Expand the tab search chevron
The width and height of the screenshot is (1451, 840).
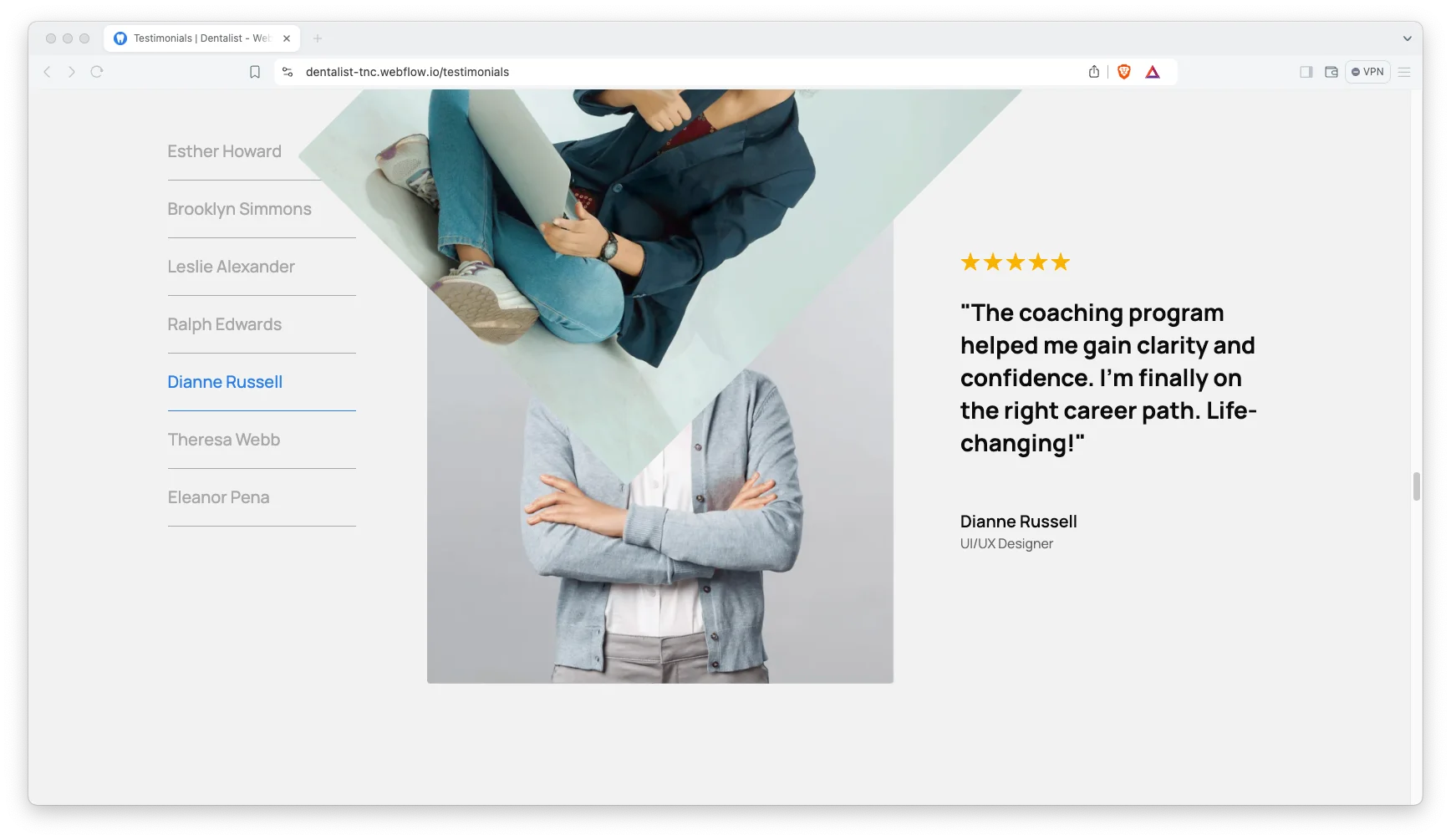(1407, 38)
